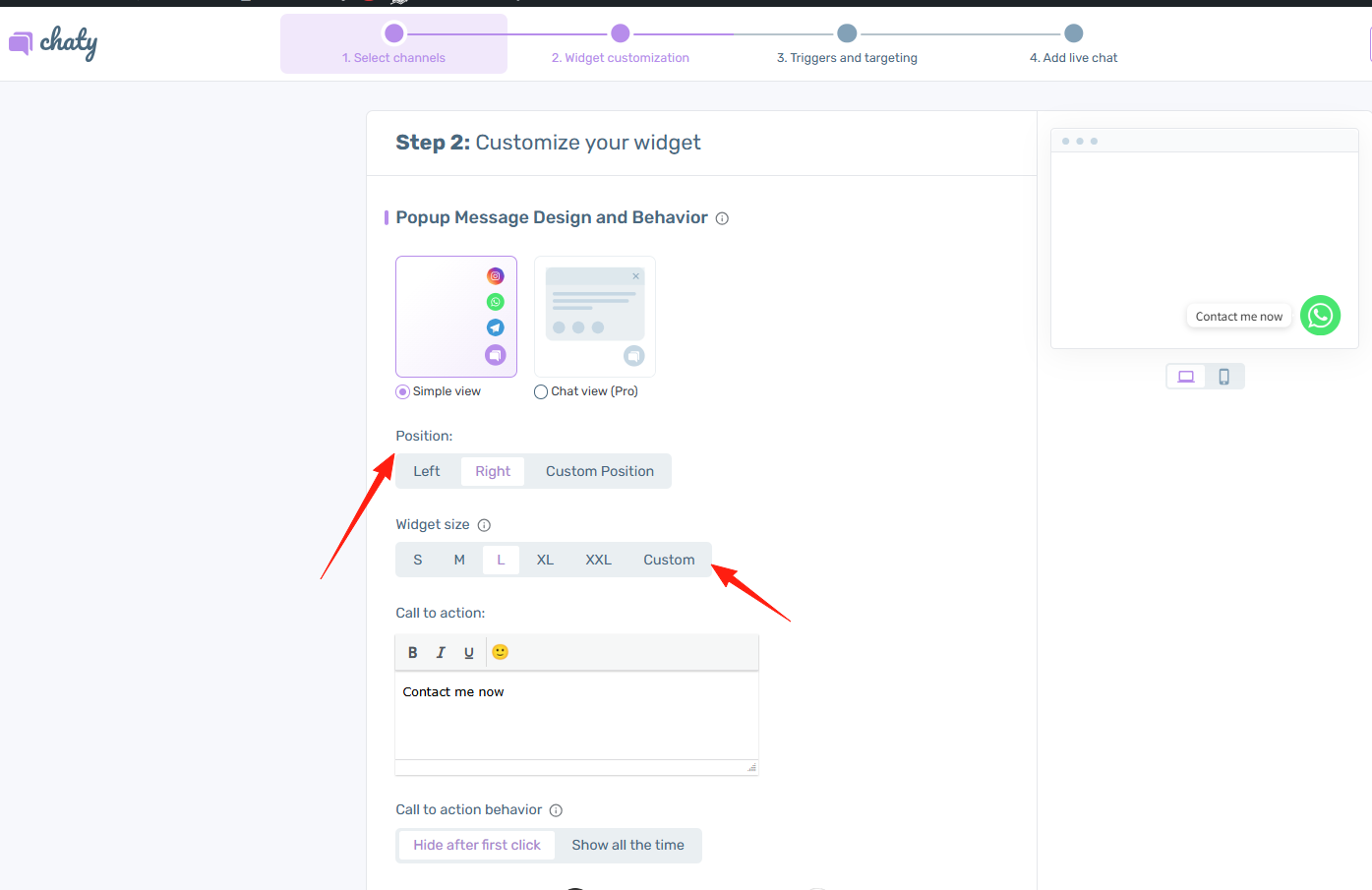Click into the Call to action text area
Screen dimensions: 1372x890
coord(576,716)
